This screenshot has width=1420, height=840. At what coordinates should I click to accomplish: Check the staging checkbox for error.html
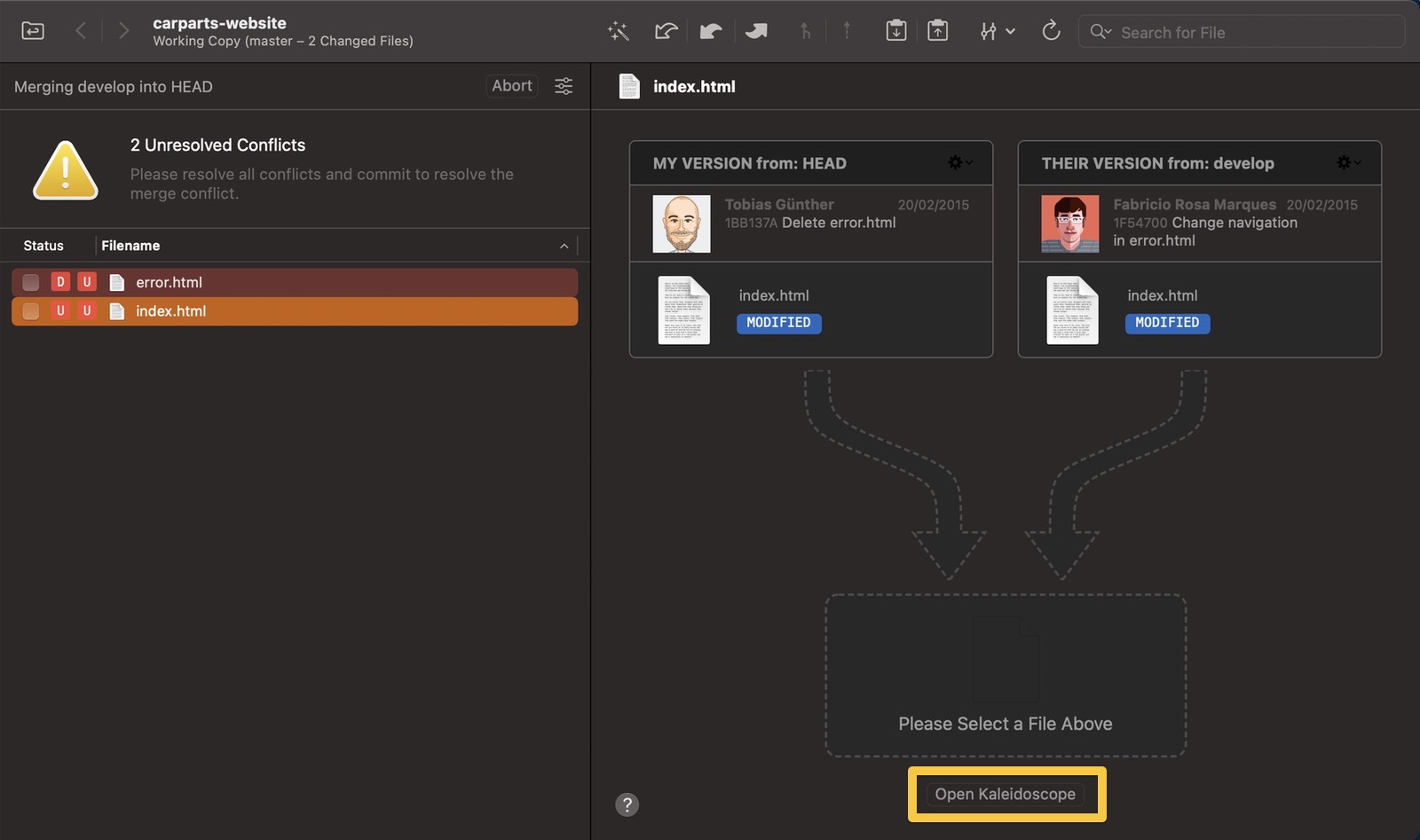[x=30, y=281]
